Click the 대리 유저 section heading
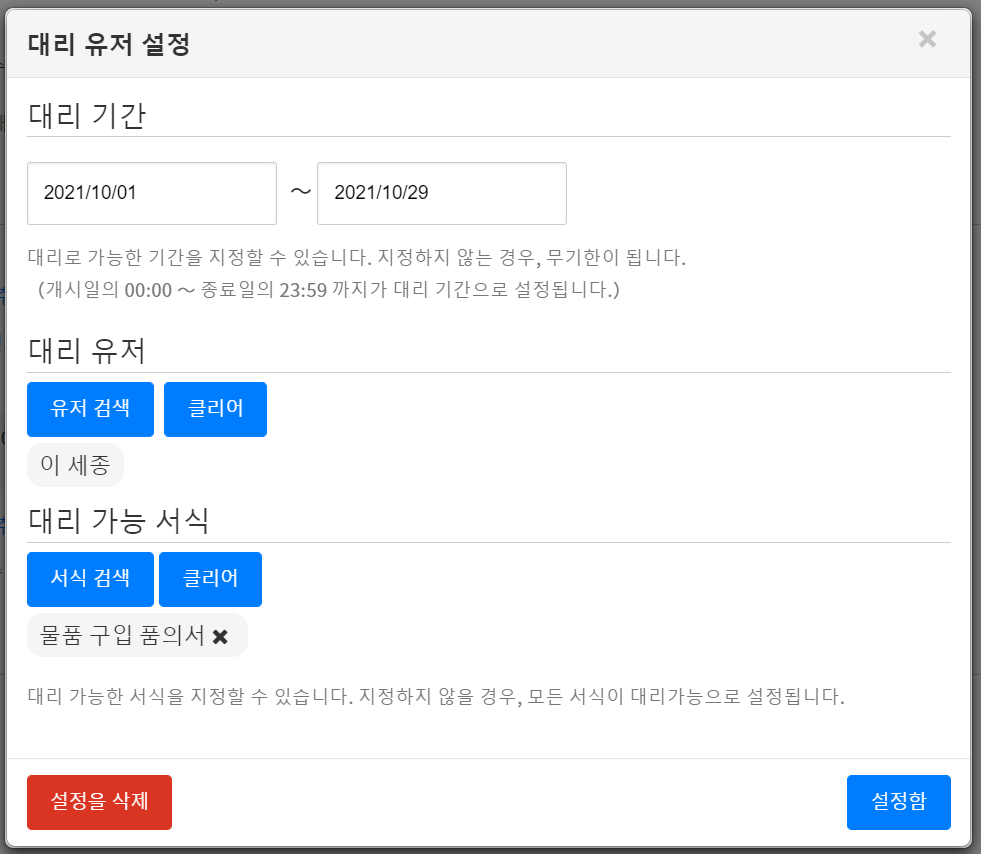The image size is (981, 854). click(x=87, y=351)
